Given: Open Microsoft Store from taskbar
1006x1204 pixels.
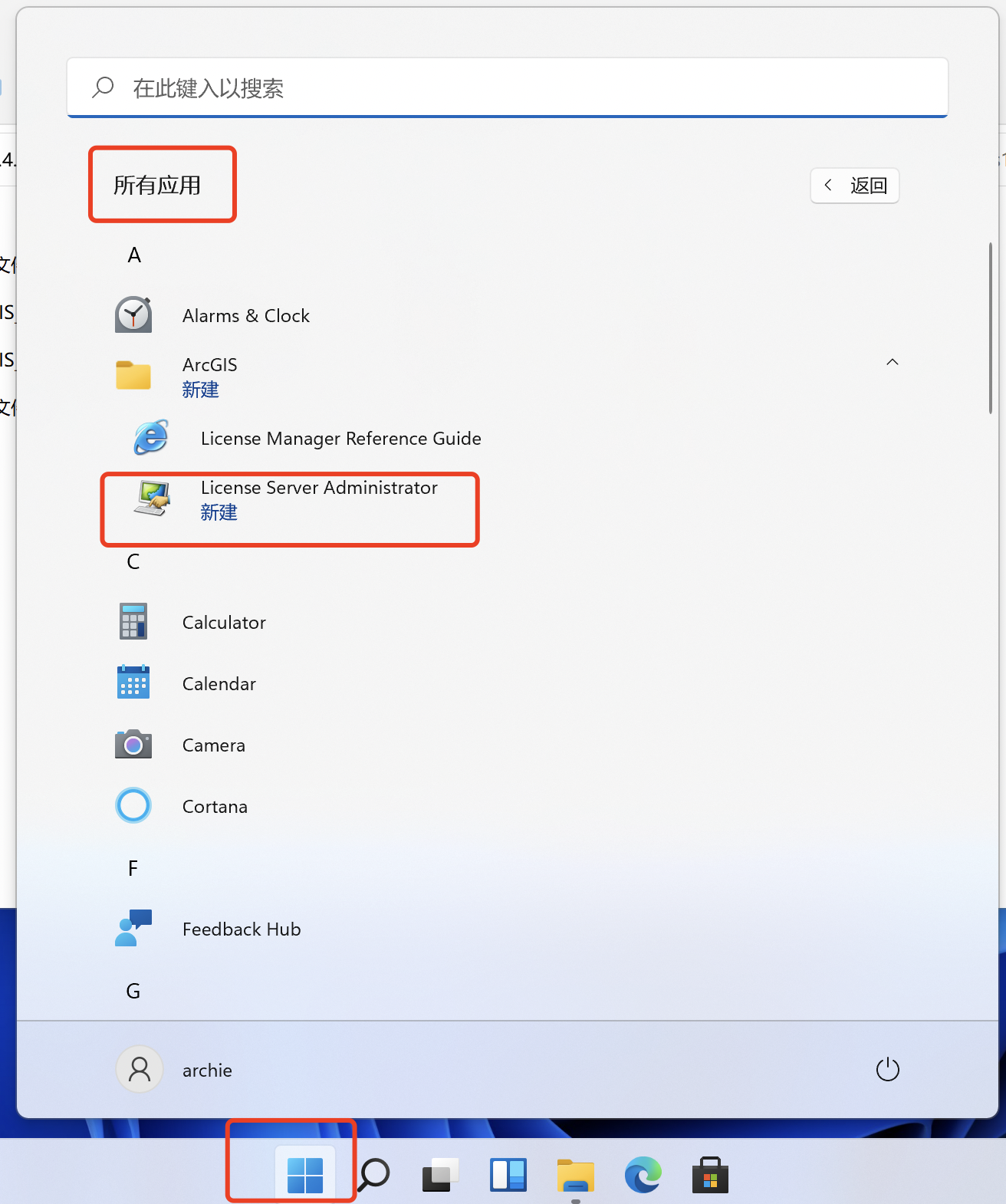Looking at the screenshot, I should tap(711, 1175).
